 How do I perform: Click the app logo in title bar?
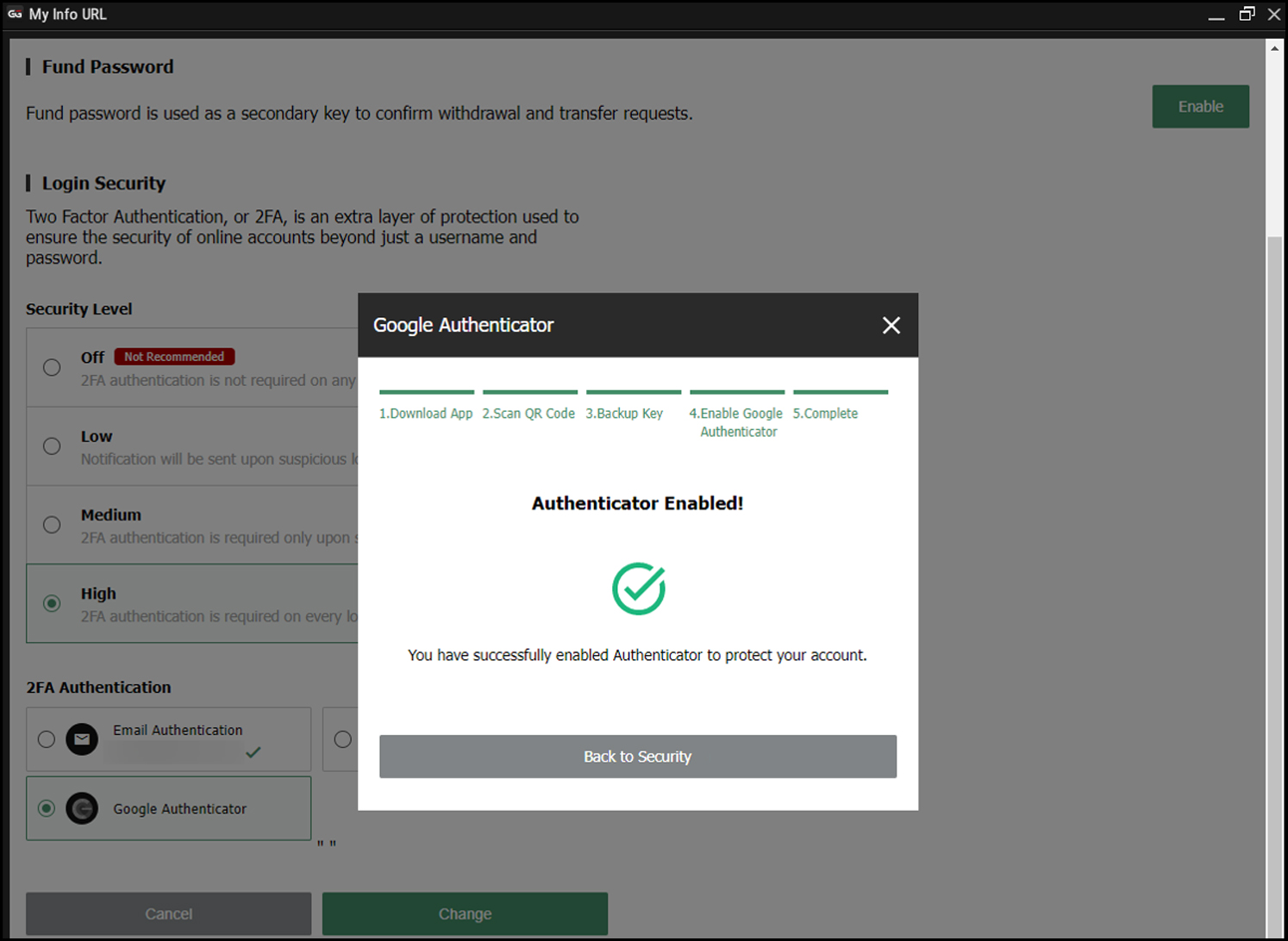(15, 14)
